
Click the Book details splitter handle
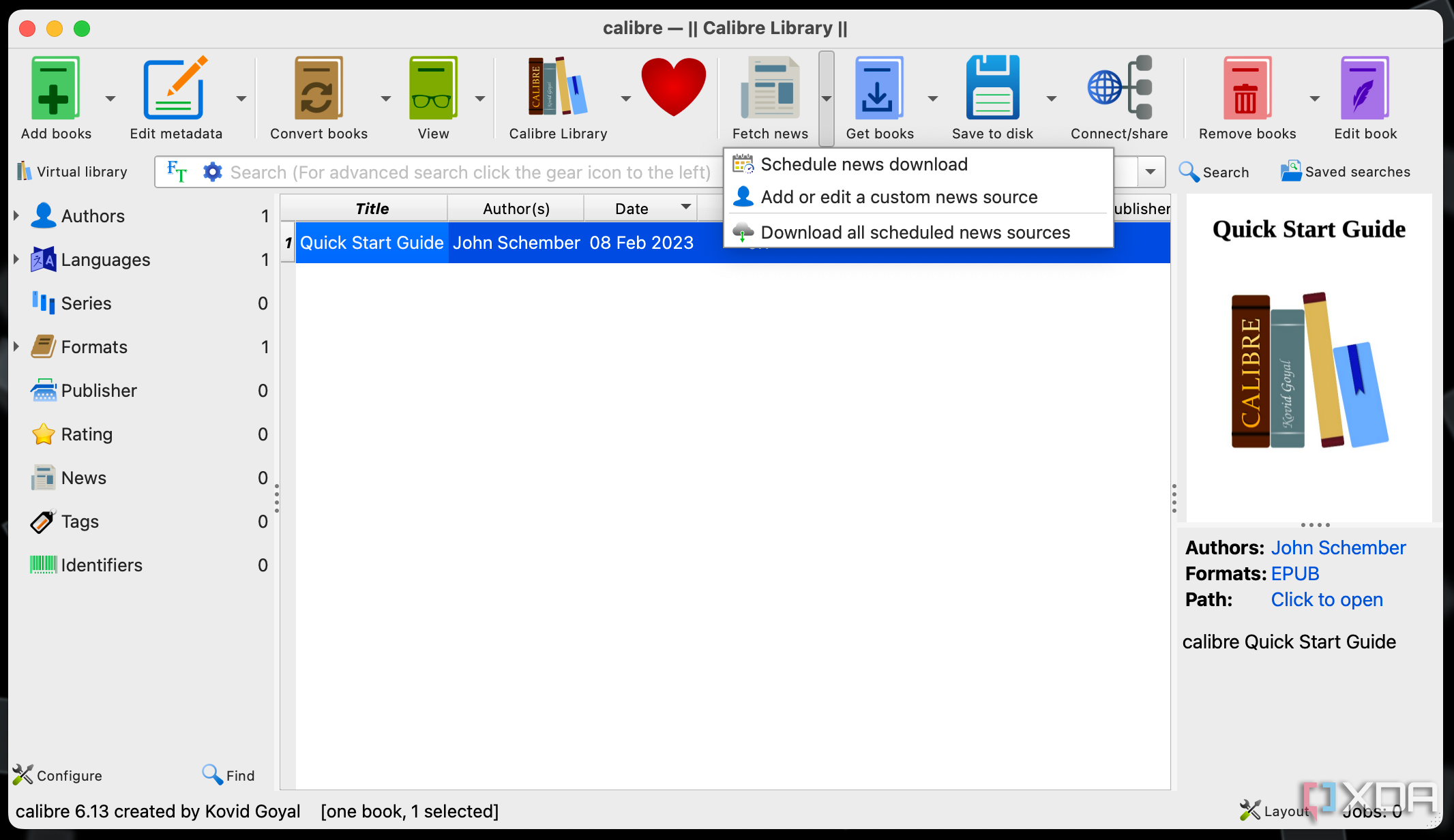1174,498
